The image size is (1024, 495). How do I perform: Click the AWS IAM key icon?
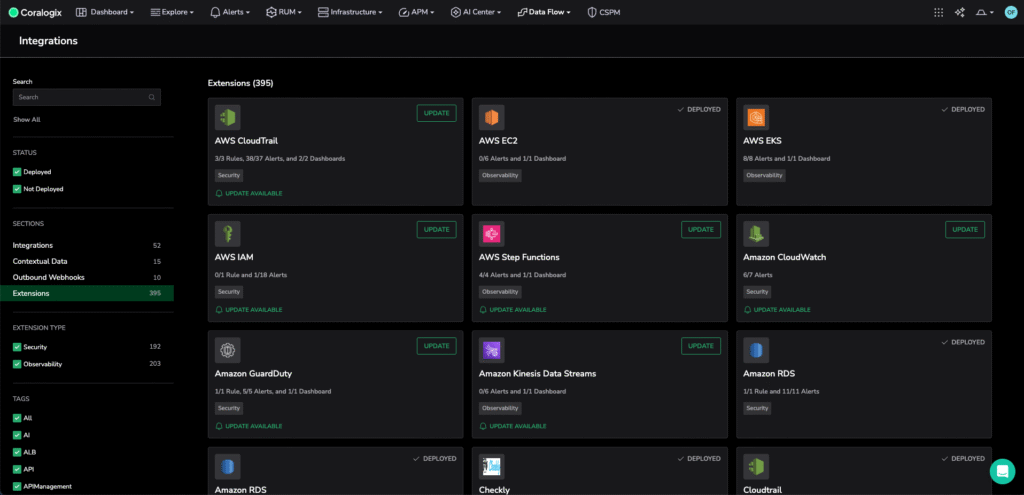coord(228,234)
